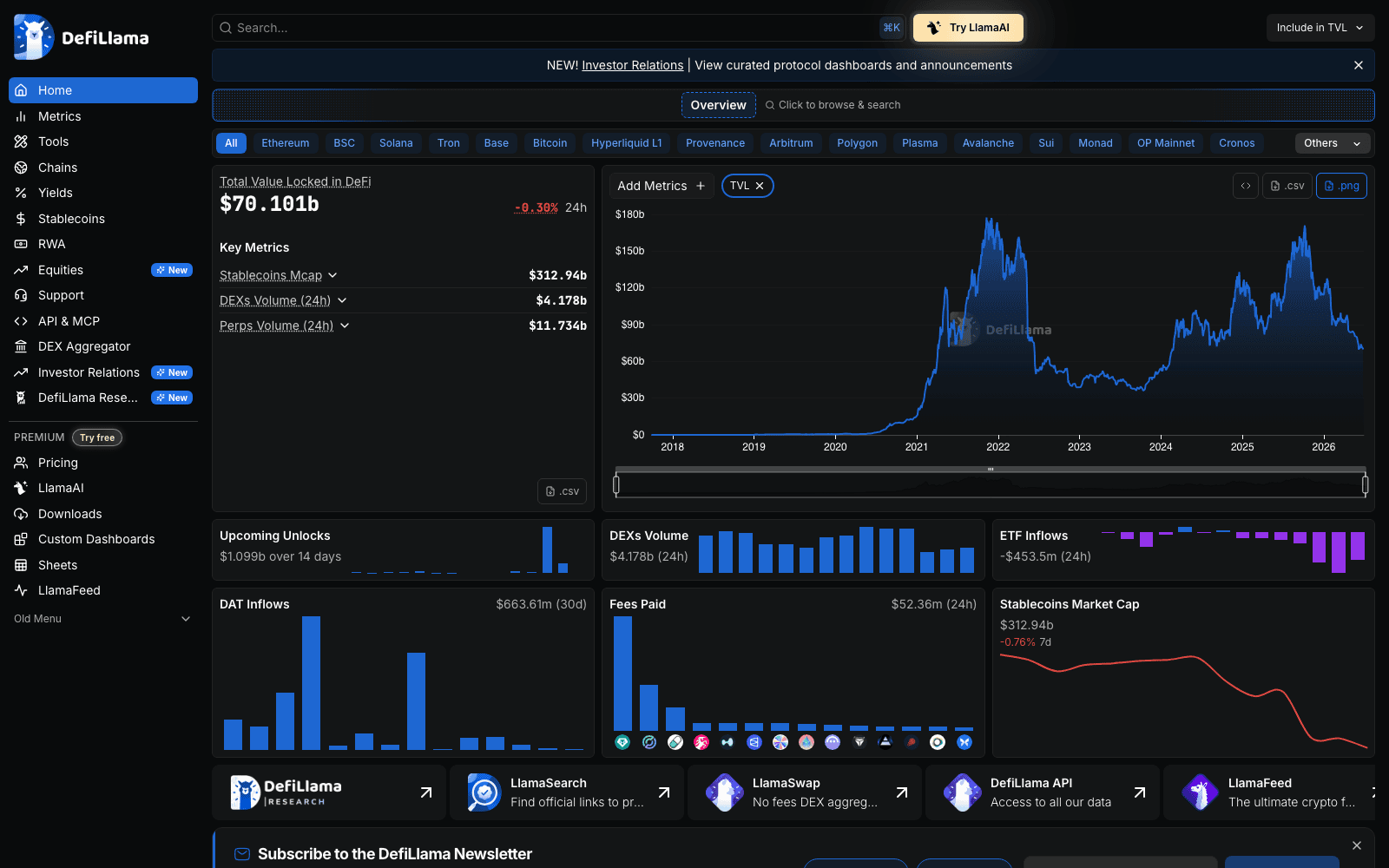Viewport: 1389px width, 868px height.
Task: Open Yields in the sidebar
Action: [103, 193]
